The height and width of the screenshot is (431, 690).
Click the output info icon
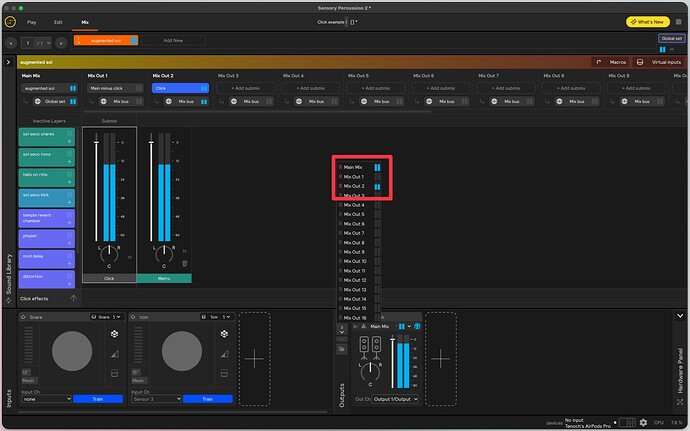click(417, 326)
